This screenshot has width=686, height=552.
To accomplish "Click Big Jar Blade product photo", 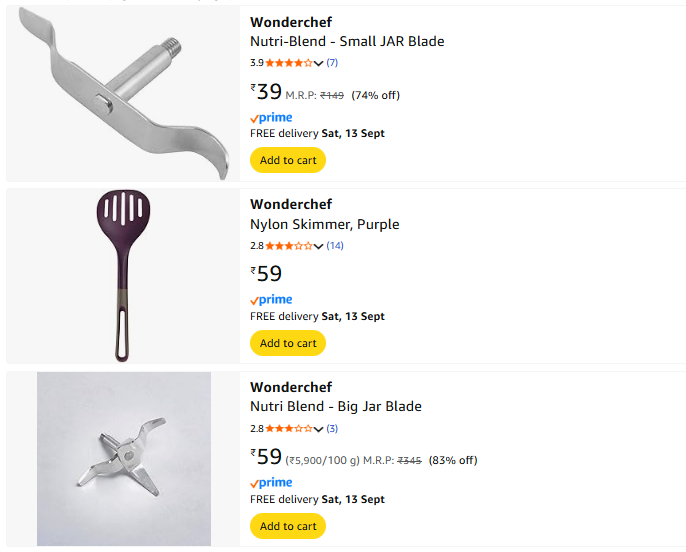I will (124, 459).
